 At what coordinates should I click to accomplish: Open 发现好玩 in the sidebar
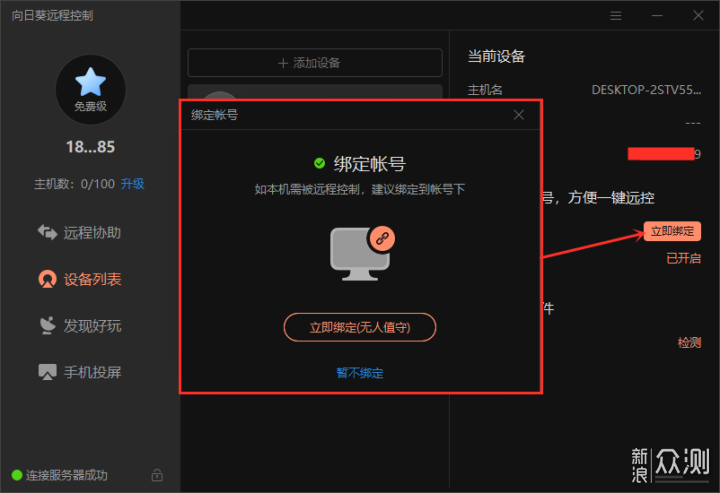pyautogui.click(x=79, y=325)
